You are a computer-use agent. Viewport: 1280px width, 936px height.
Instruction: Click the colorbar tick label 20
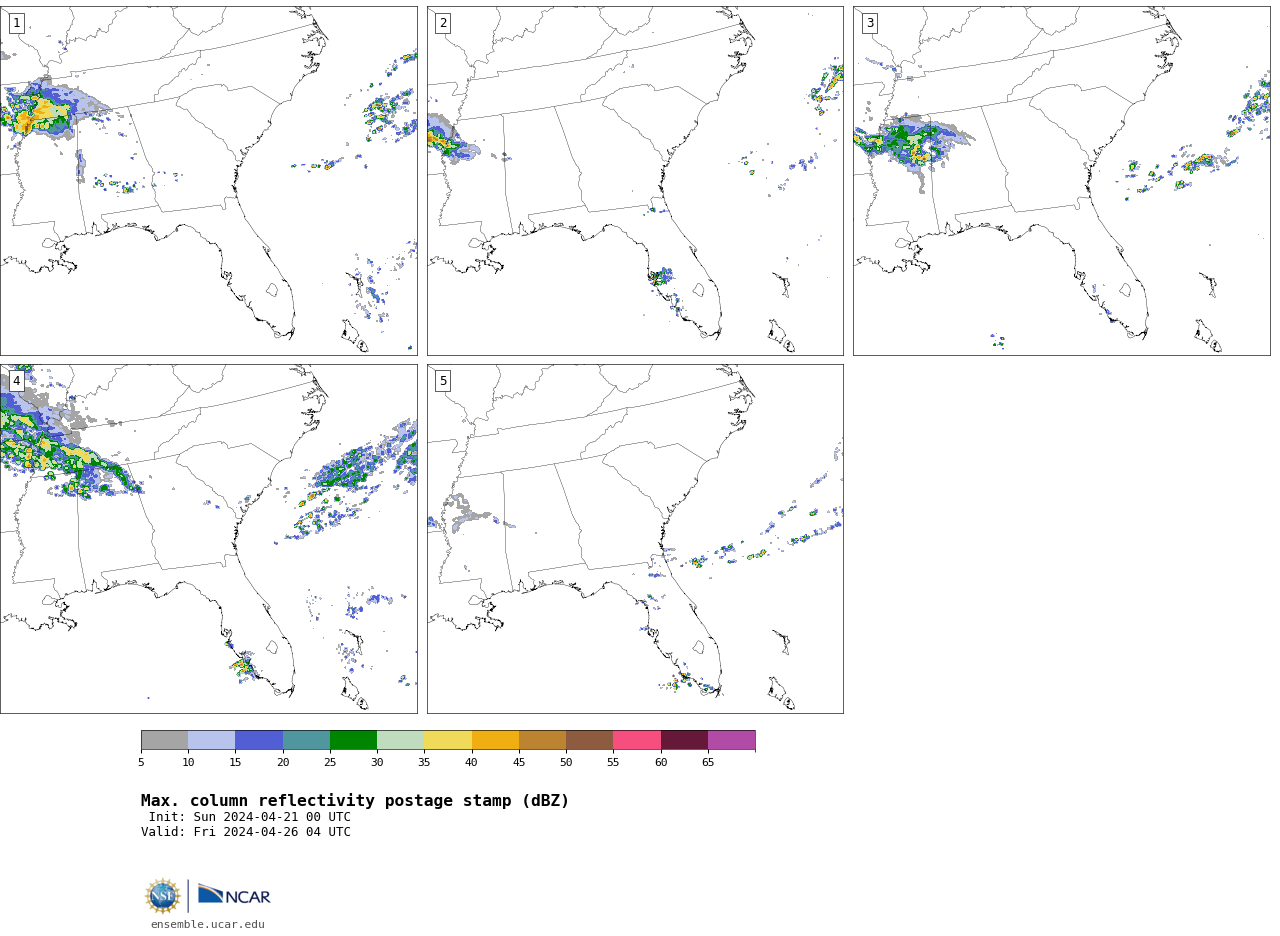tap(283, 763)
